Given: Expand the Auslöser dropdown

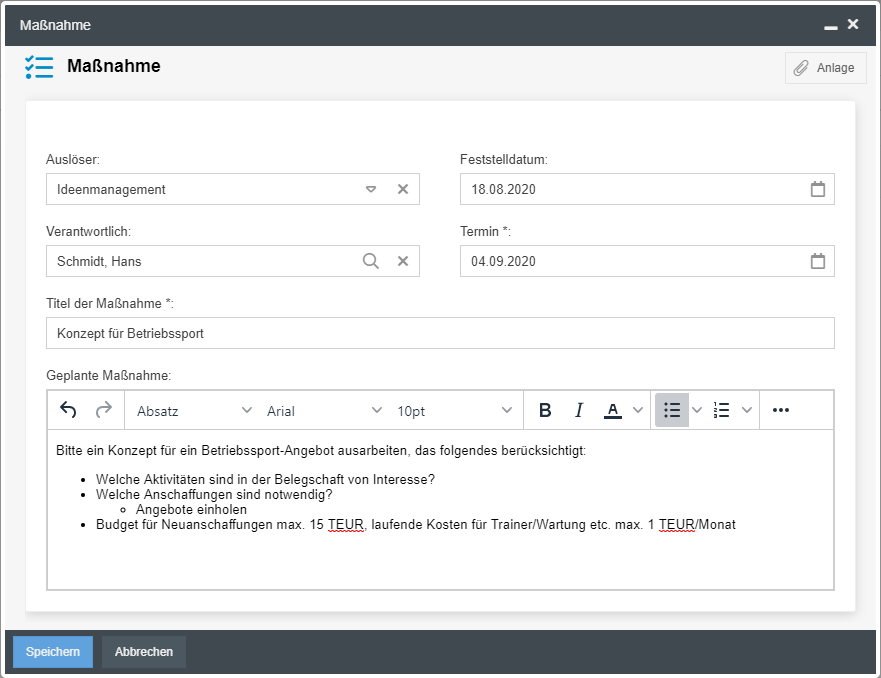Looking at the screenshot, I should (370, 189).
